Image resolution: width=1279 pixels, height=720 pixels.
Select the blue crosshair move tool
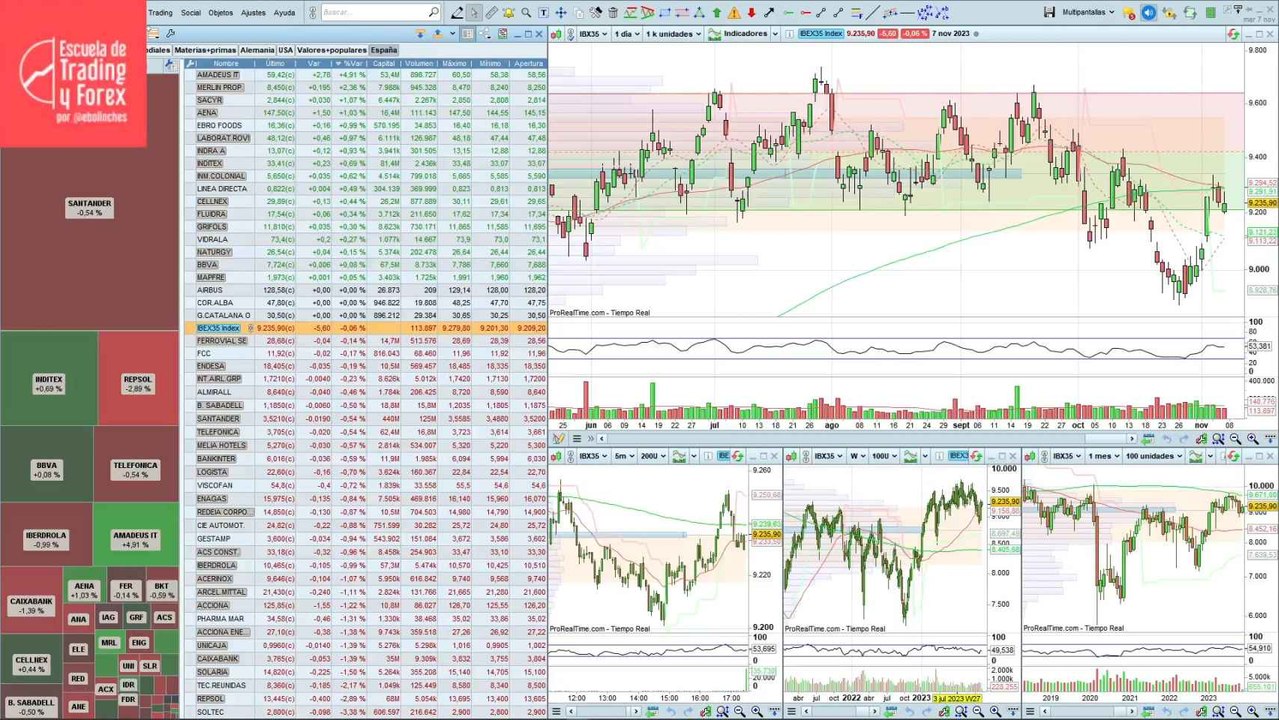[x=561, y=13]
